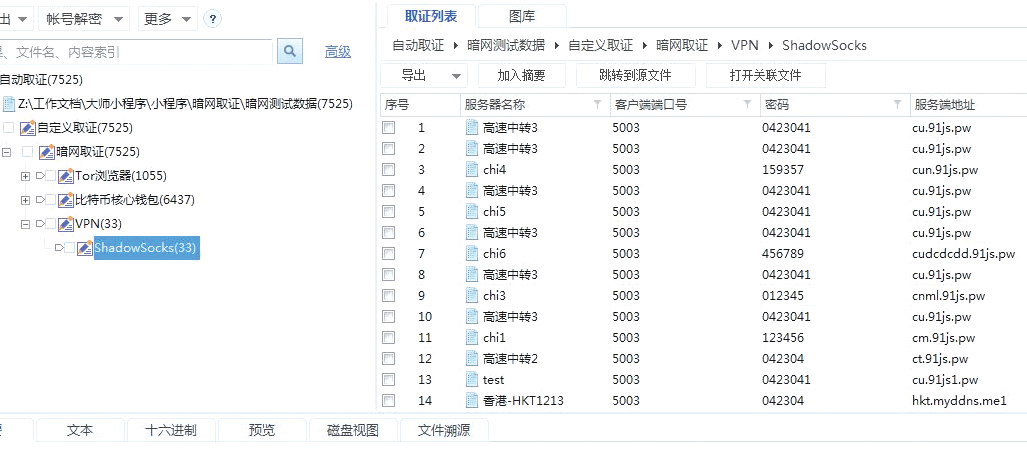The height and width of the screenshot is (454, 1027).
Task: Check the 暗网取证 tree checkbox
Action: [x=28, y=152]
